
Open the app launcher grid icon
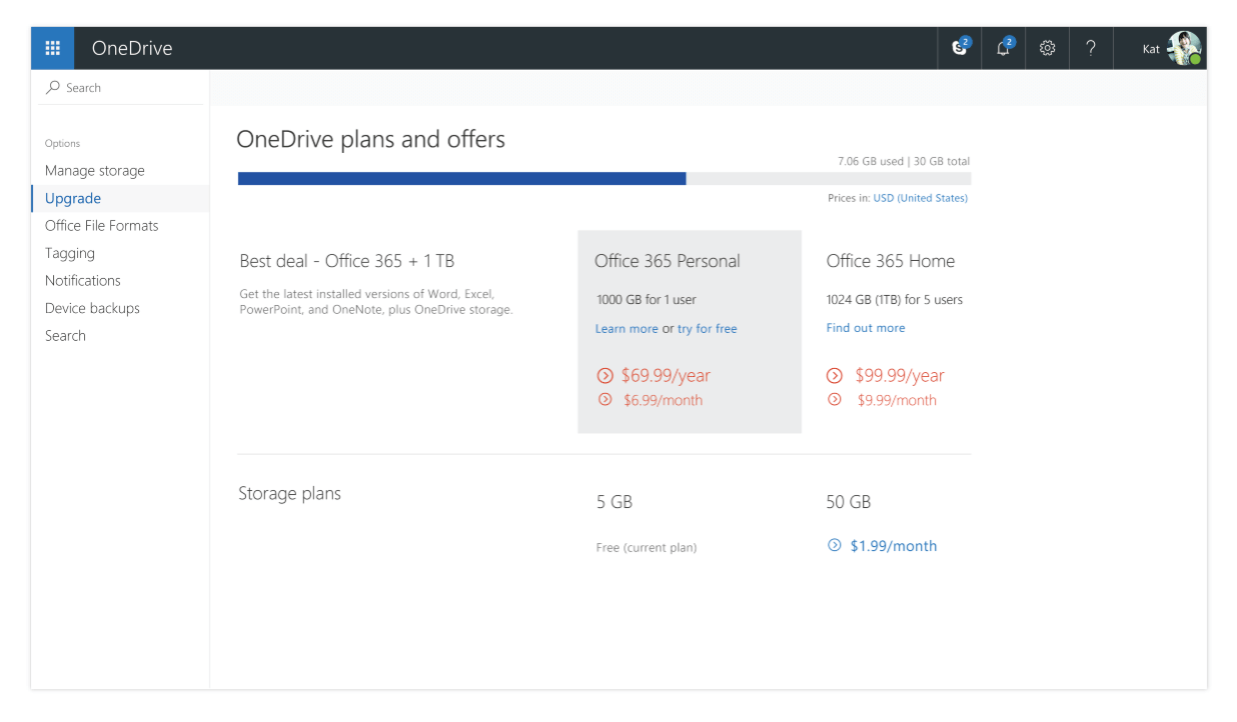[52, 47]
